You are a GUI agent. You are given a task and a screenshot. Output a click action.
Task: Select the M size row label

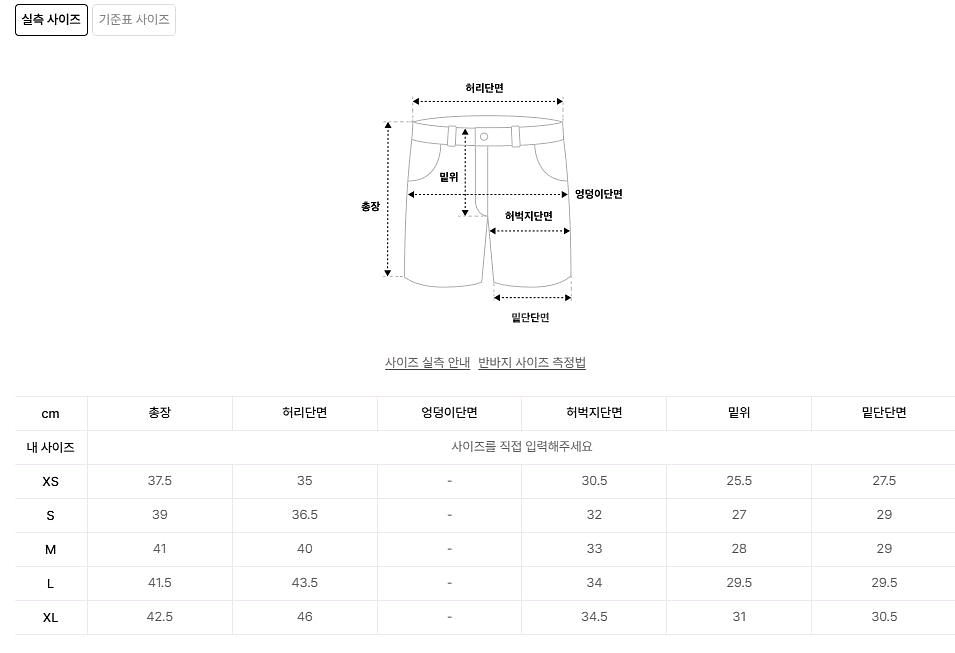pos(51,549)
